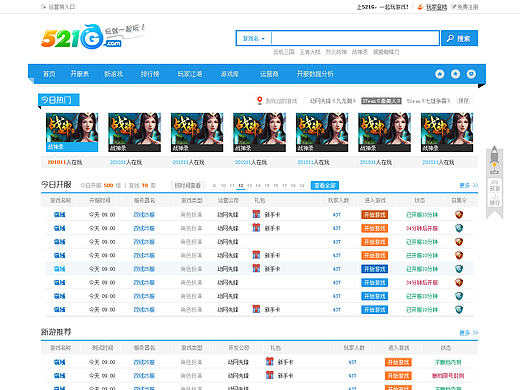
Task: Click the 运营商入口 link at the top left
Action: point(62,7)
